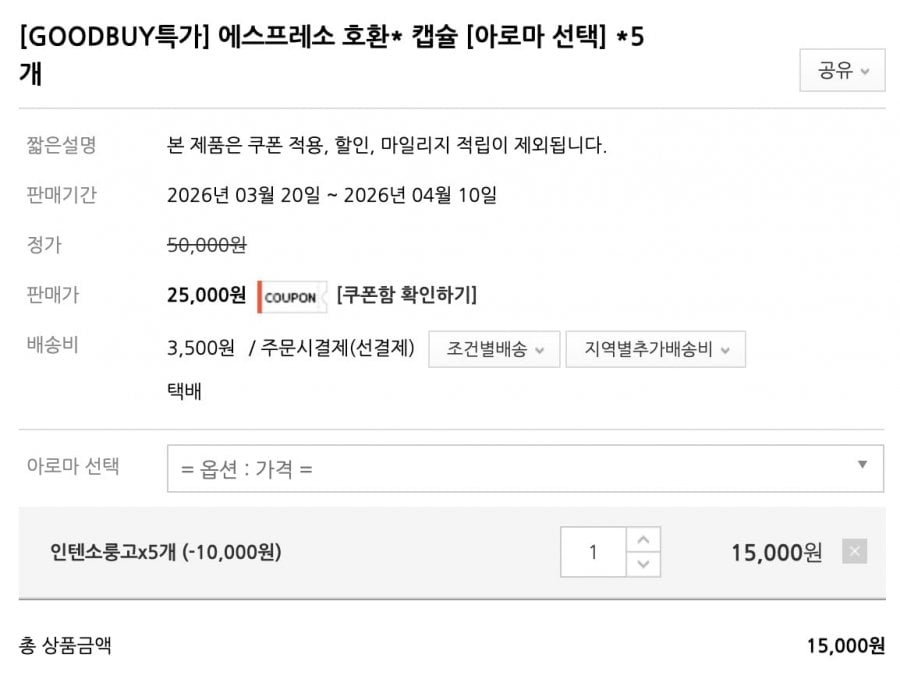Image resolution: width=900 pixels, height=686 pixels.
Task: Open the 쿠폰함 확인하기 link
Action: [x=407, y=295]
